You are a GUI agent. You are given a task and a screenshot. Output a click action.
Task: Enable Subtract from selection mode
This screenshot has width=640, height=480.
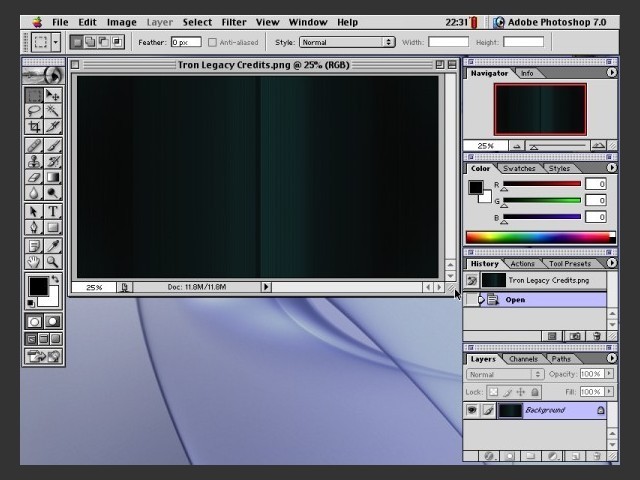pyautogui.click(x=104, y=42)
